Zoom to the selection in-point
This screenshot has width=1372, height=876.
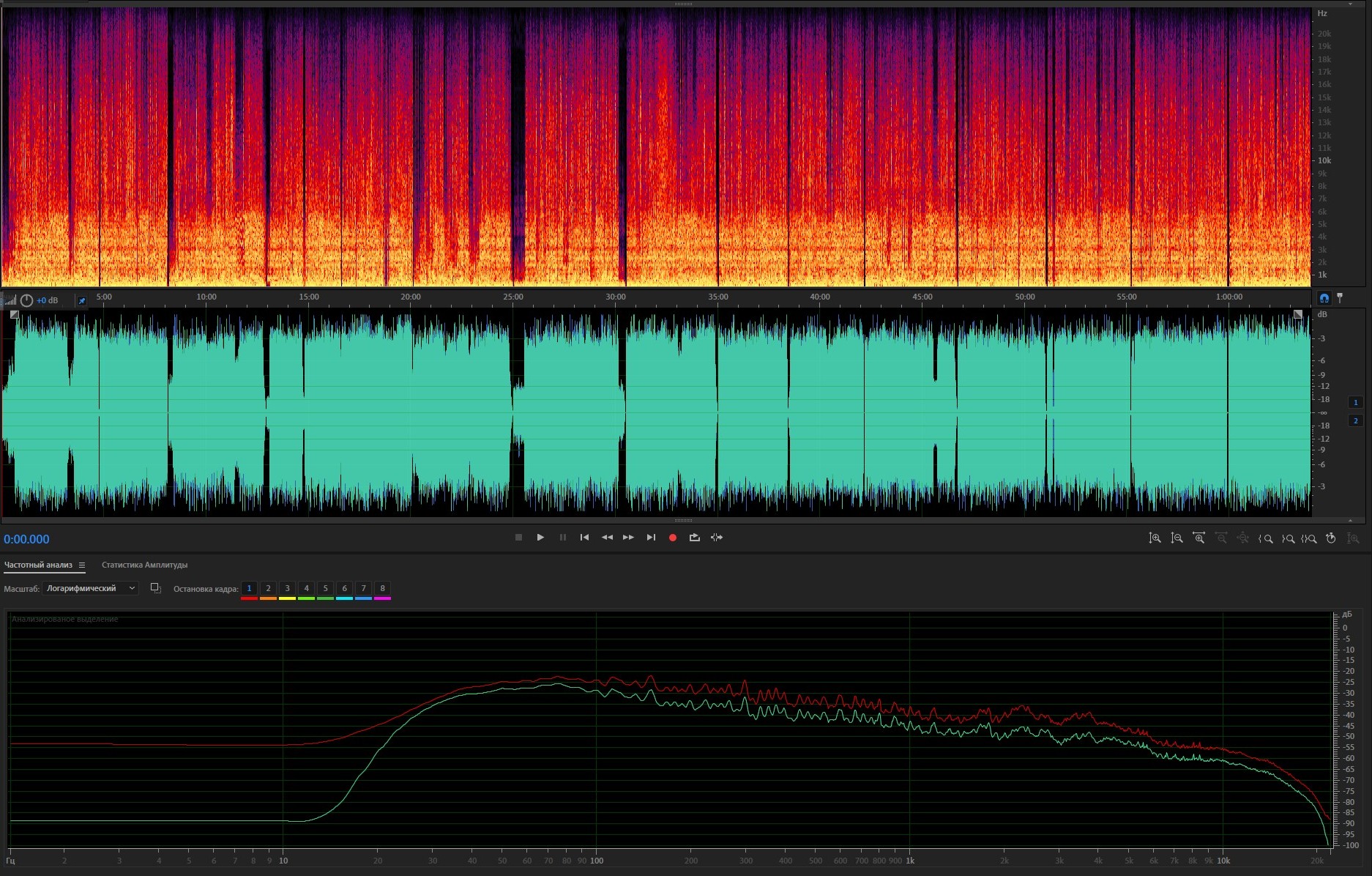click(x=1265, y=538)
